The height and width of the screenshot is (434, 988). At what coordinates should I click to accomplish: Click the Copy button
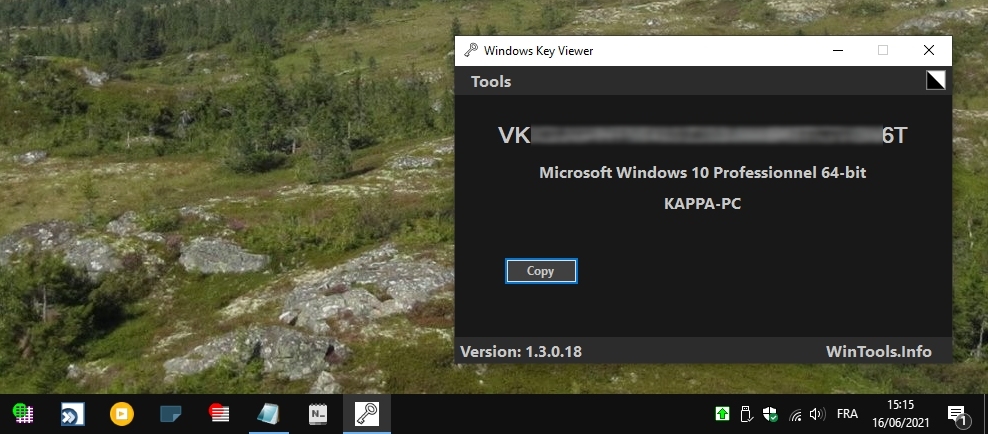[541, 271]
